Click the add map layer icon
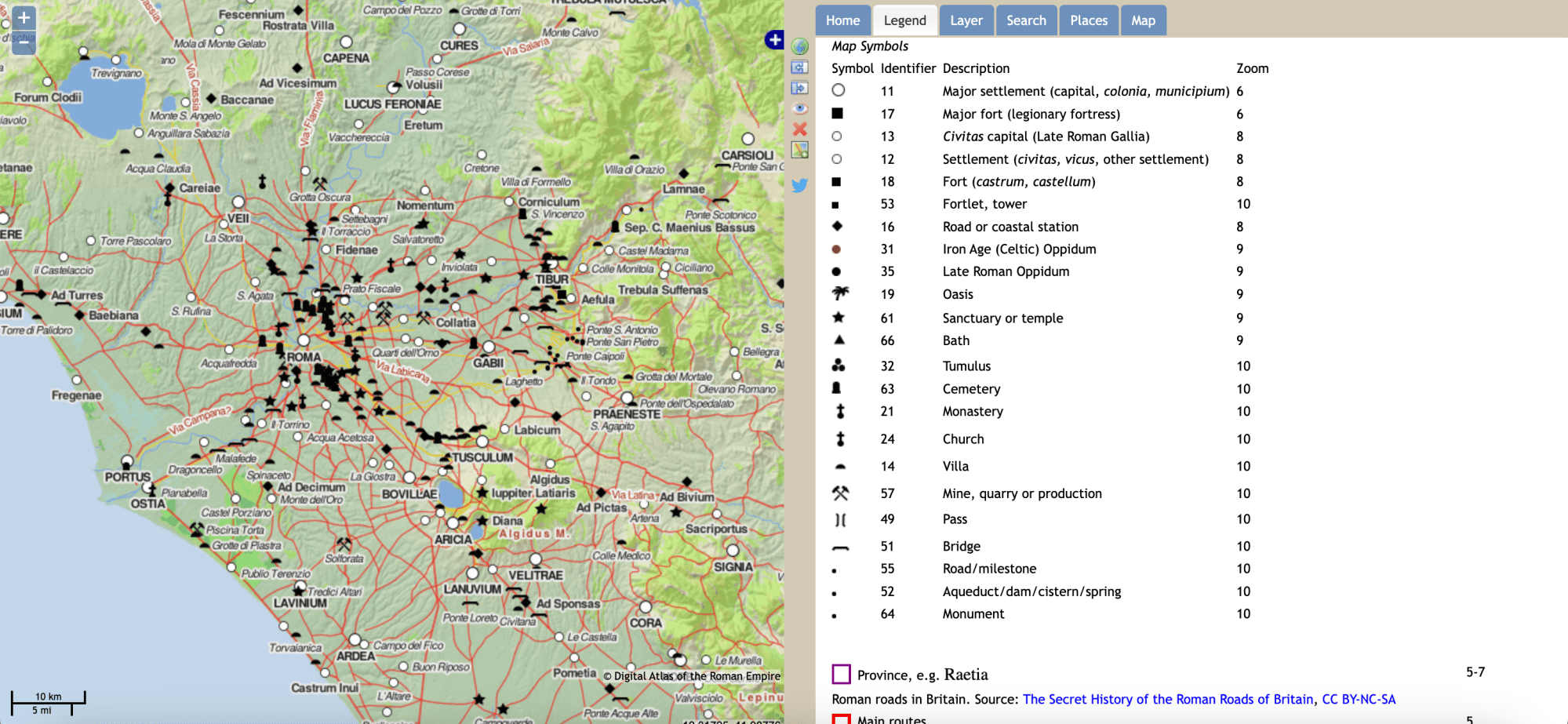The image size is (1568, 724). (x=799, y=150)
